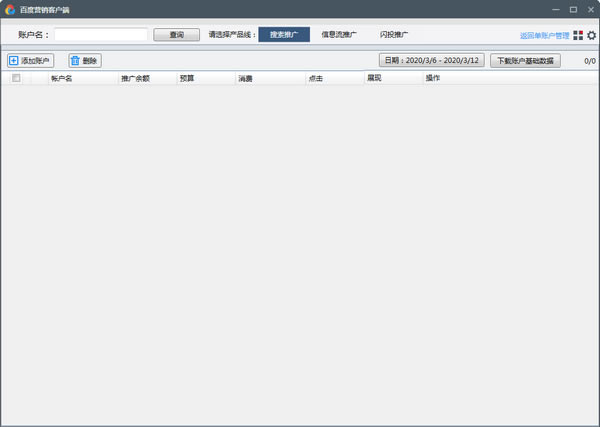This screenshot has height=427, width=600.
Task: Maximize the application window
Action: (573, 9)
